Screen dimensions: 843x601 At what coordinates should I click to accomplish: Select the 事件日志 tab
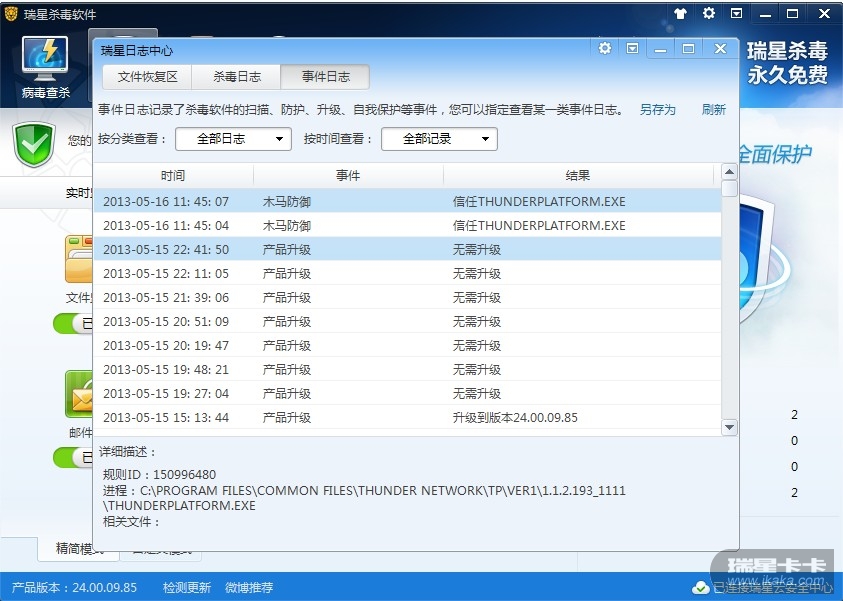[325, 77]
